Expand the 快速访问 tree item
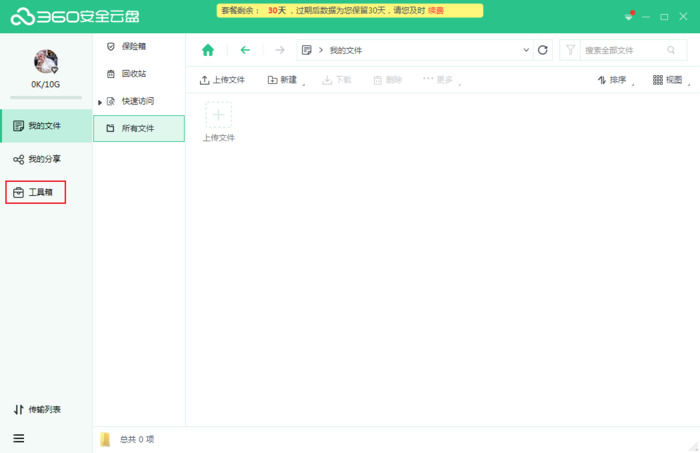 point(100,102)
